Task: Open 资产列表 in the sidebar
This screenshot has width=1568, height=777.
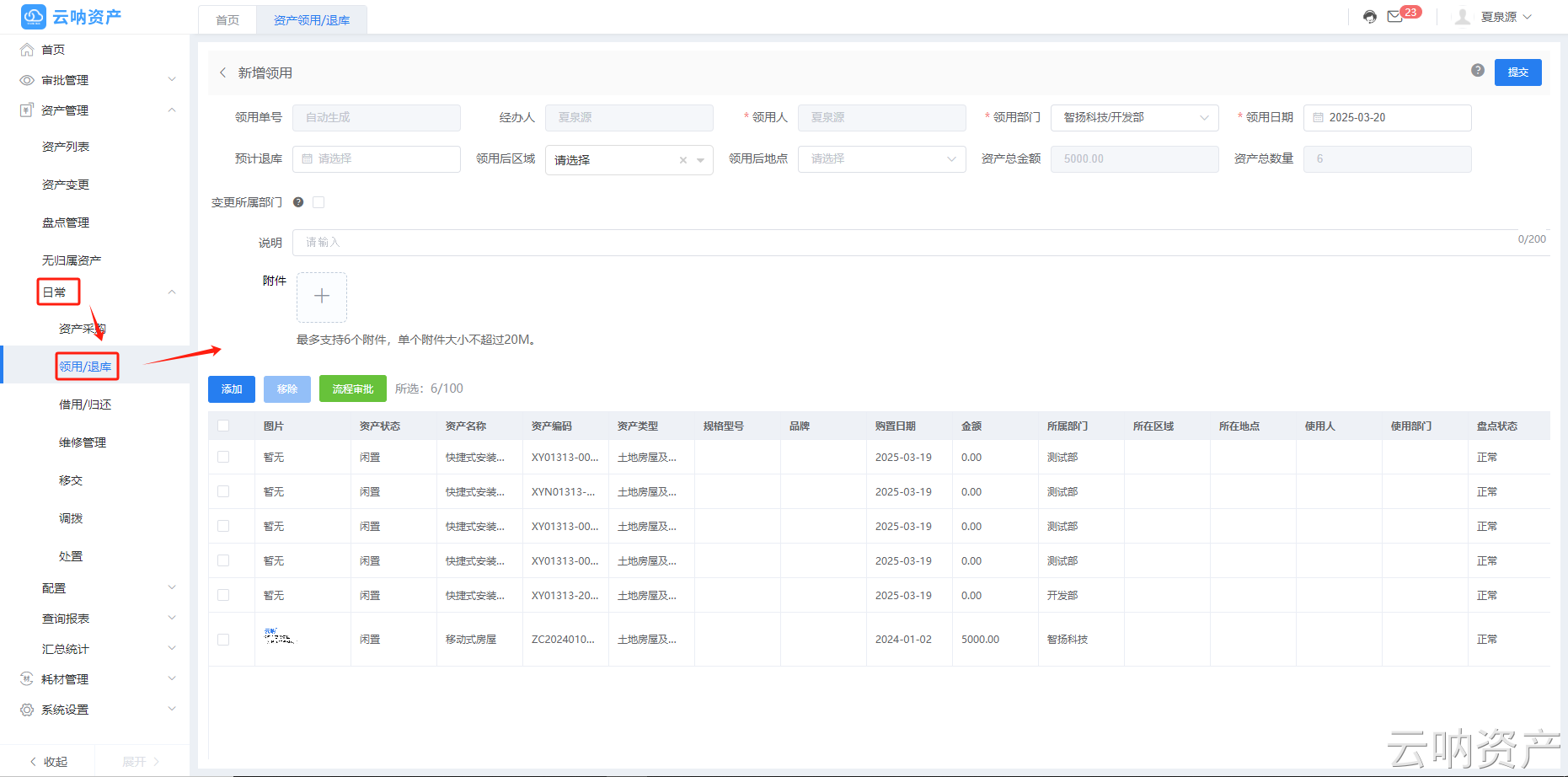Action: [x=66, y=147]
